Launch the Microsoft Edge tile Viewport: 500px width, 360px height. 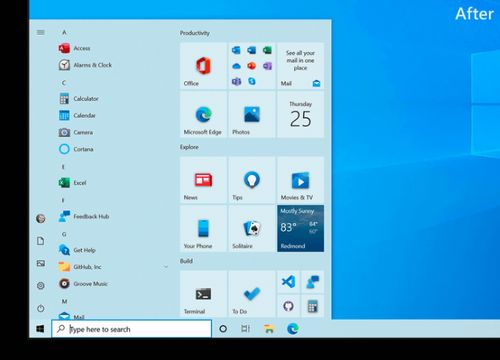click(203, 114)
